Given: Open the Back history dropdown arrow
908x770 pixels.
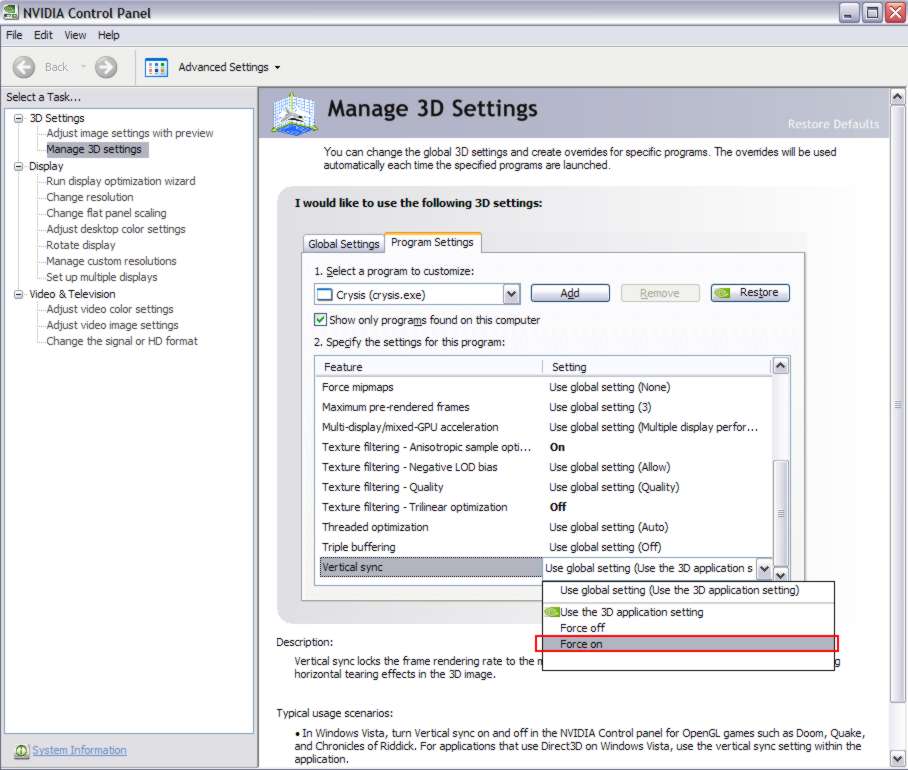Looking at the screenshot, I should [83, 67].
